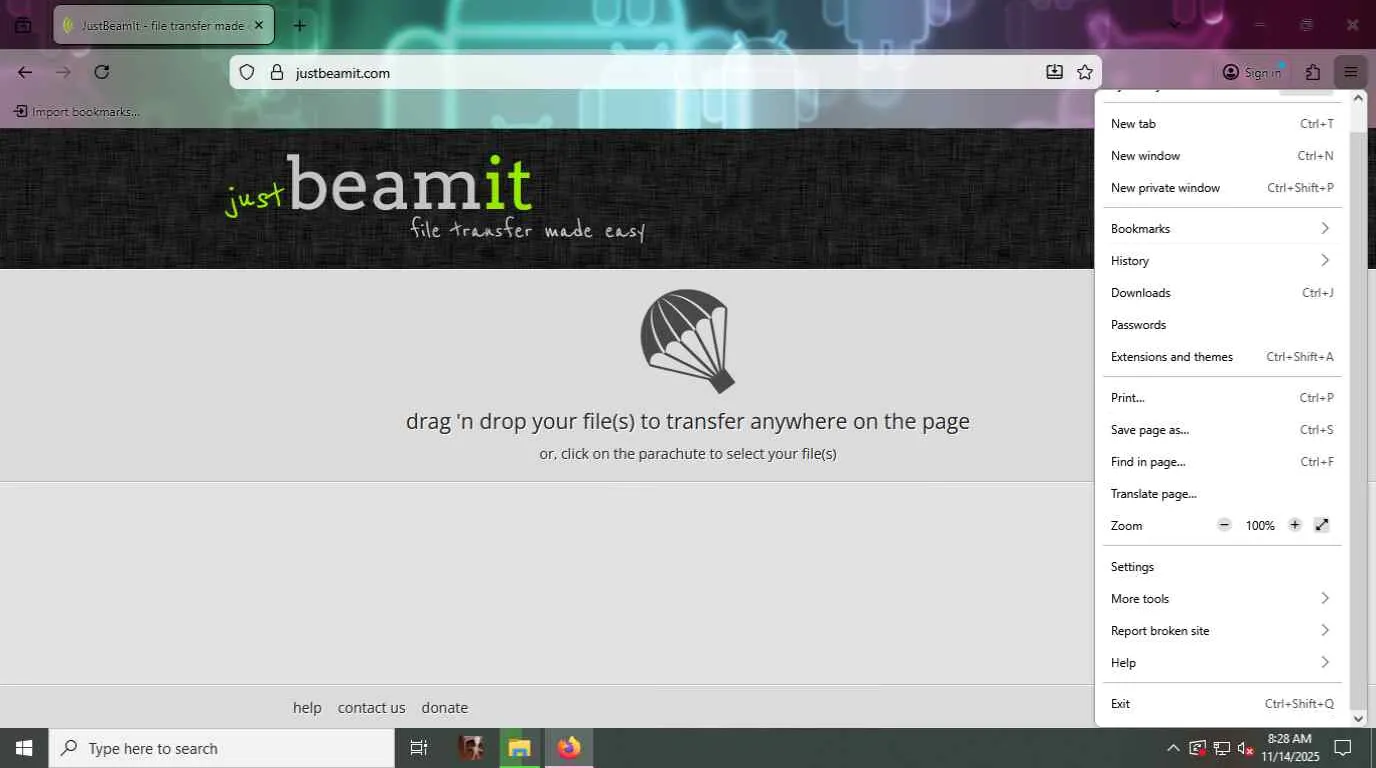
Task: Click the justbeamit.com address bar
Action: tap(665, 72)
